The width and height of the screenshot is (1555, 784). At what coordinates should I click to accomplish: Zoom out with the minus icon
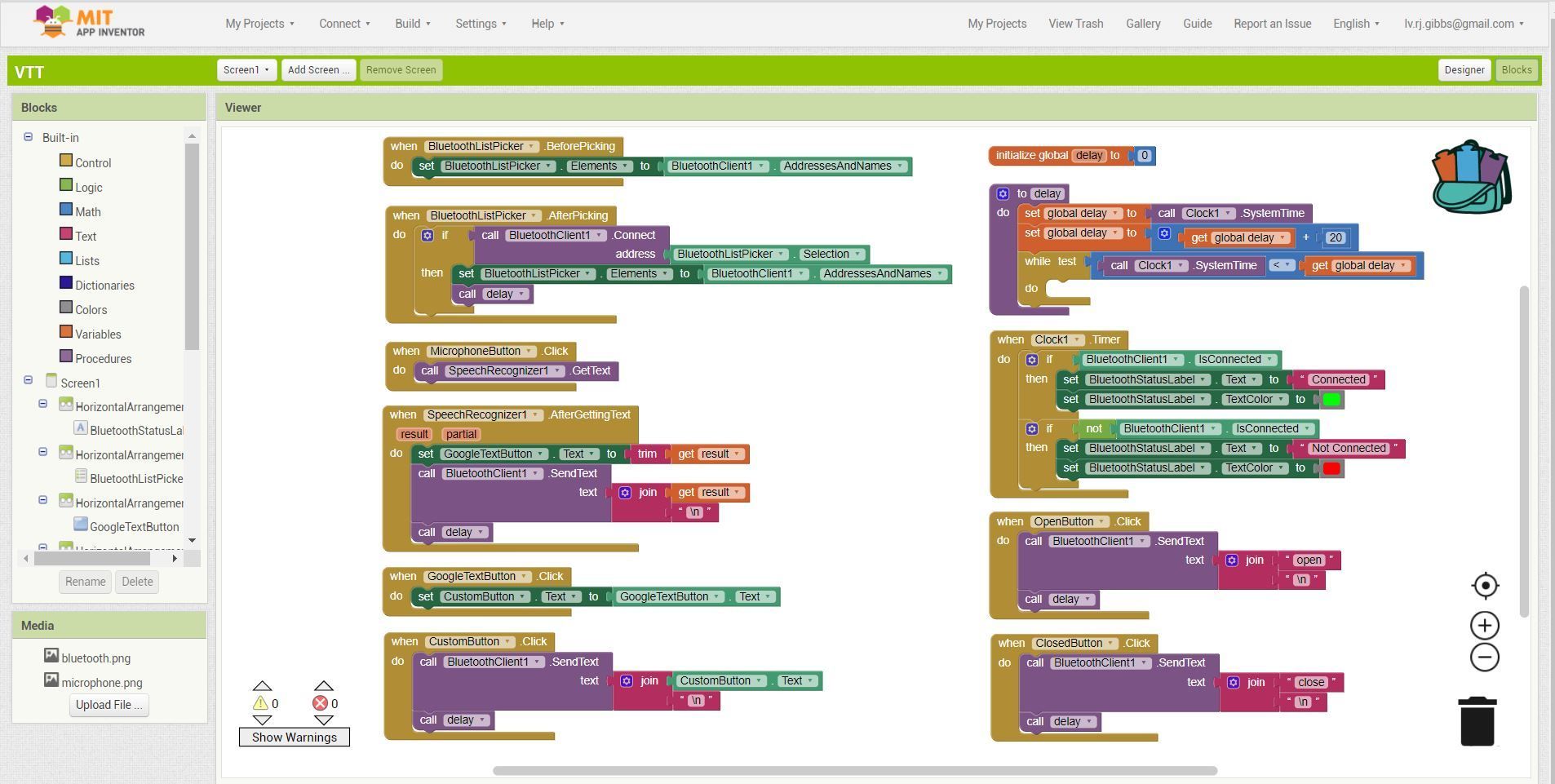click(1485, 658)
